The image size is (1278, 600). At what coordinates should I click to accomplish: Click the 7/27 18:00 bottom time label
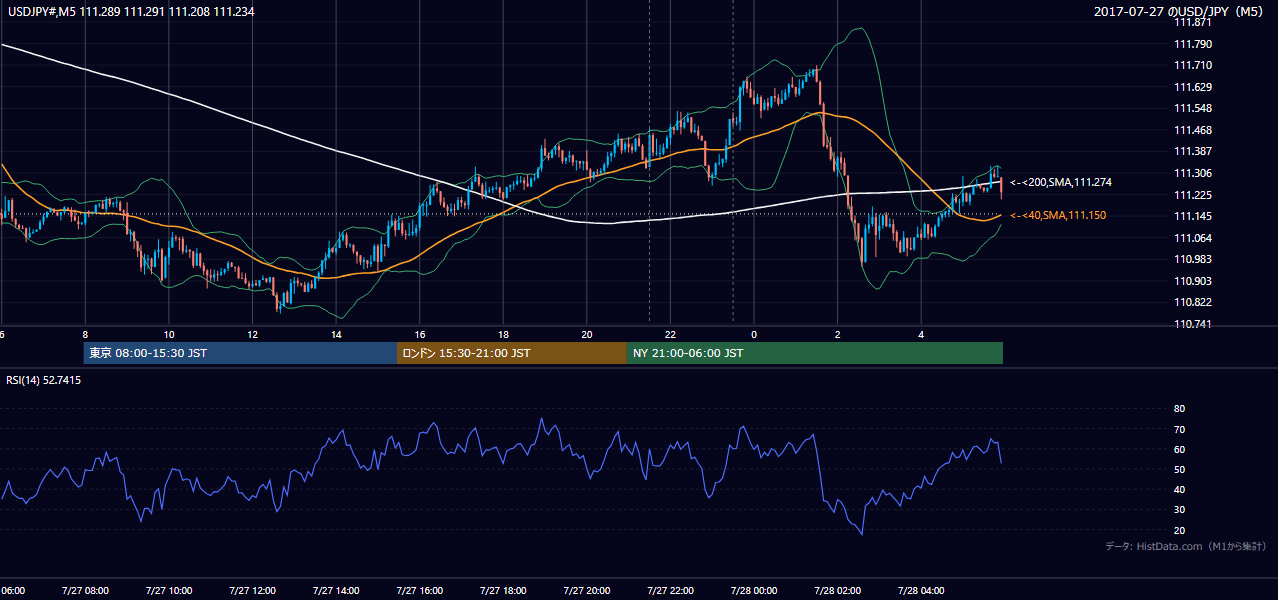tap(502, 591)
